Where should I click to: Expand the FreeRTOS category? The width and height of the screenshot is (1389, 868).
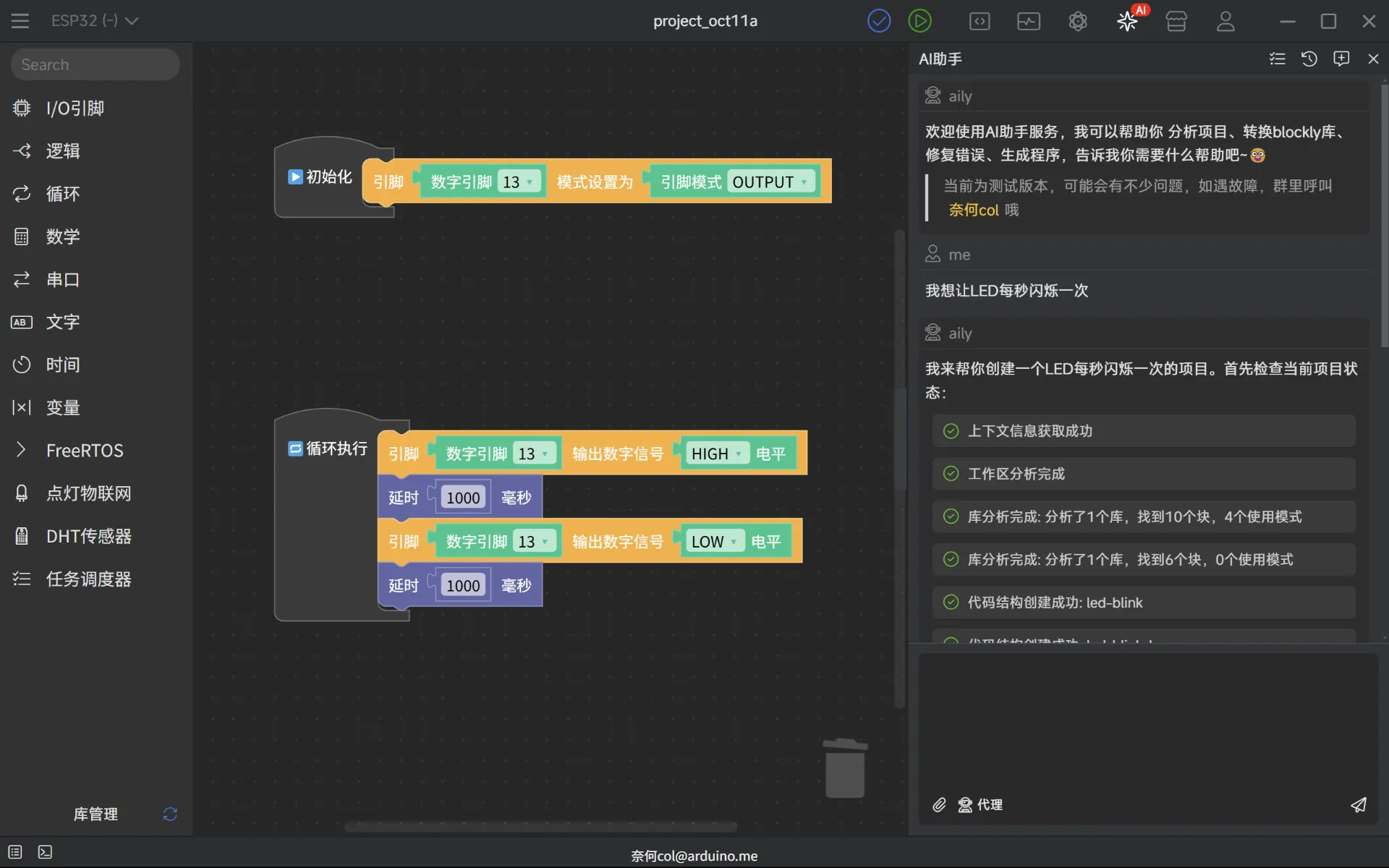coord(84,450)
